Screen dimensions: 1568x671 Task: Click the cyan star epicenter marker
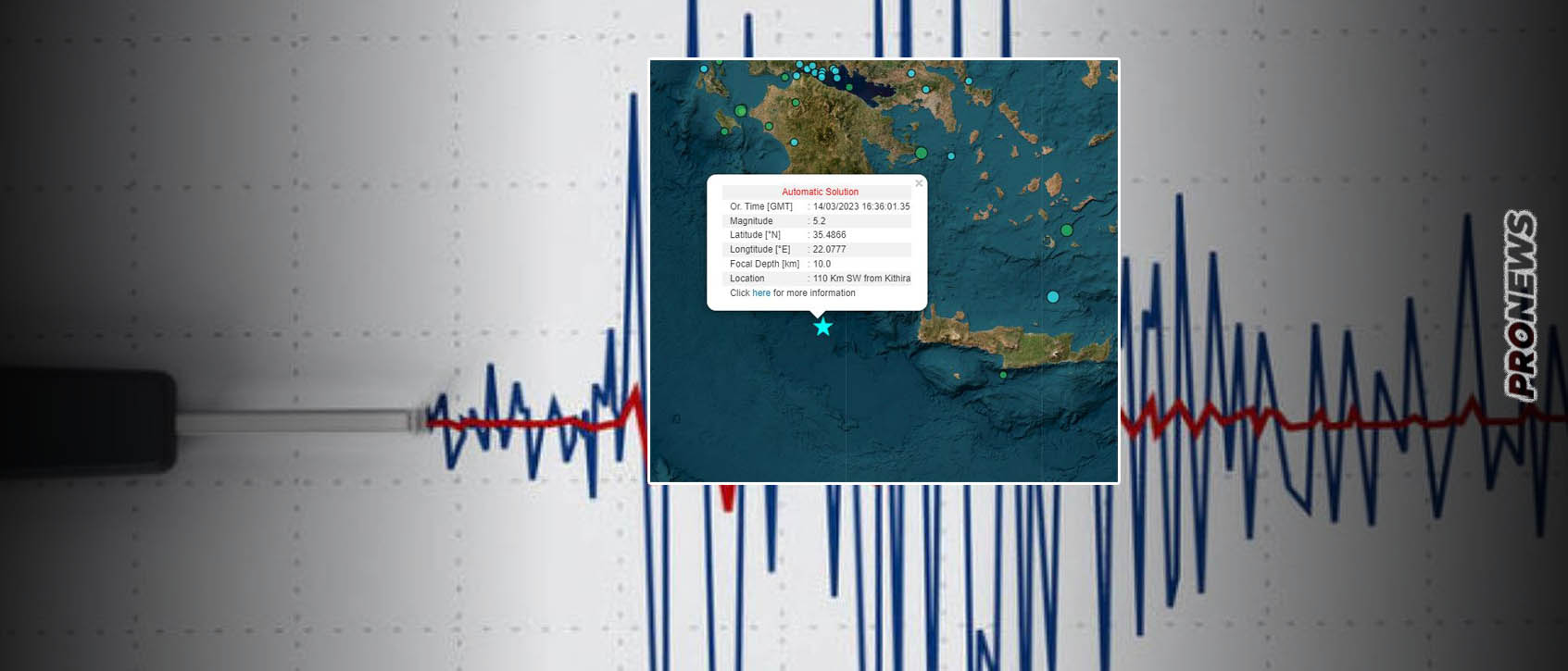coord(822,327)
